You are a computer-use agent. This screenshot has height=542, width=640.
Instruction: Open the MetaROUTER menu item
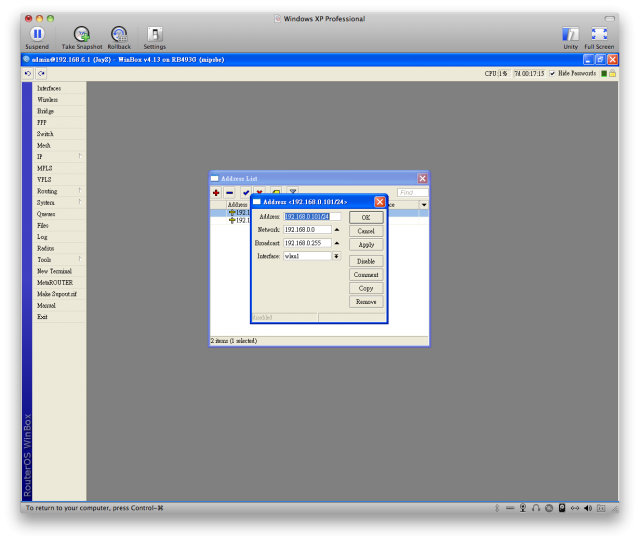tap(59, 282)
